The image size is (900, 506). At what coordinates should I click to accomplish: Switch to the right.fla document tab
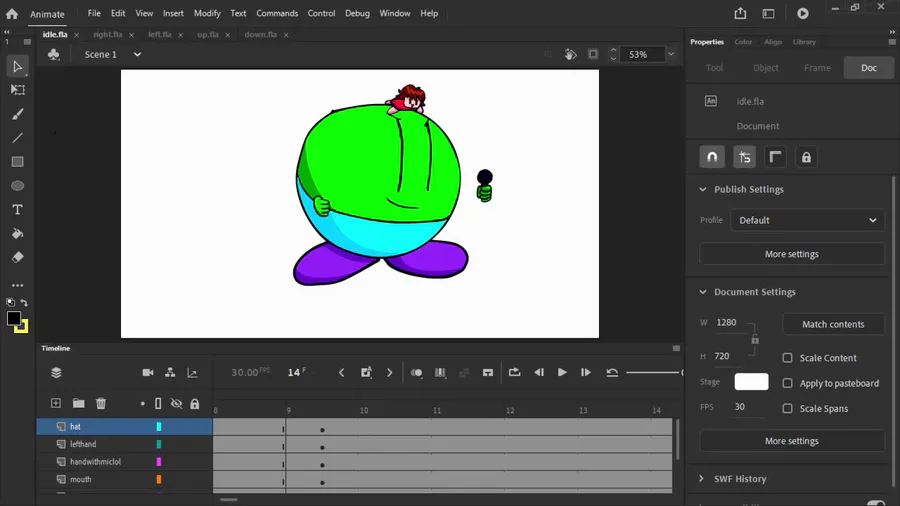[108, 34]
